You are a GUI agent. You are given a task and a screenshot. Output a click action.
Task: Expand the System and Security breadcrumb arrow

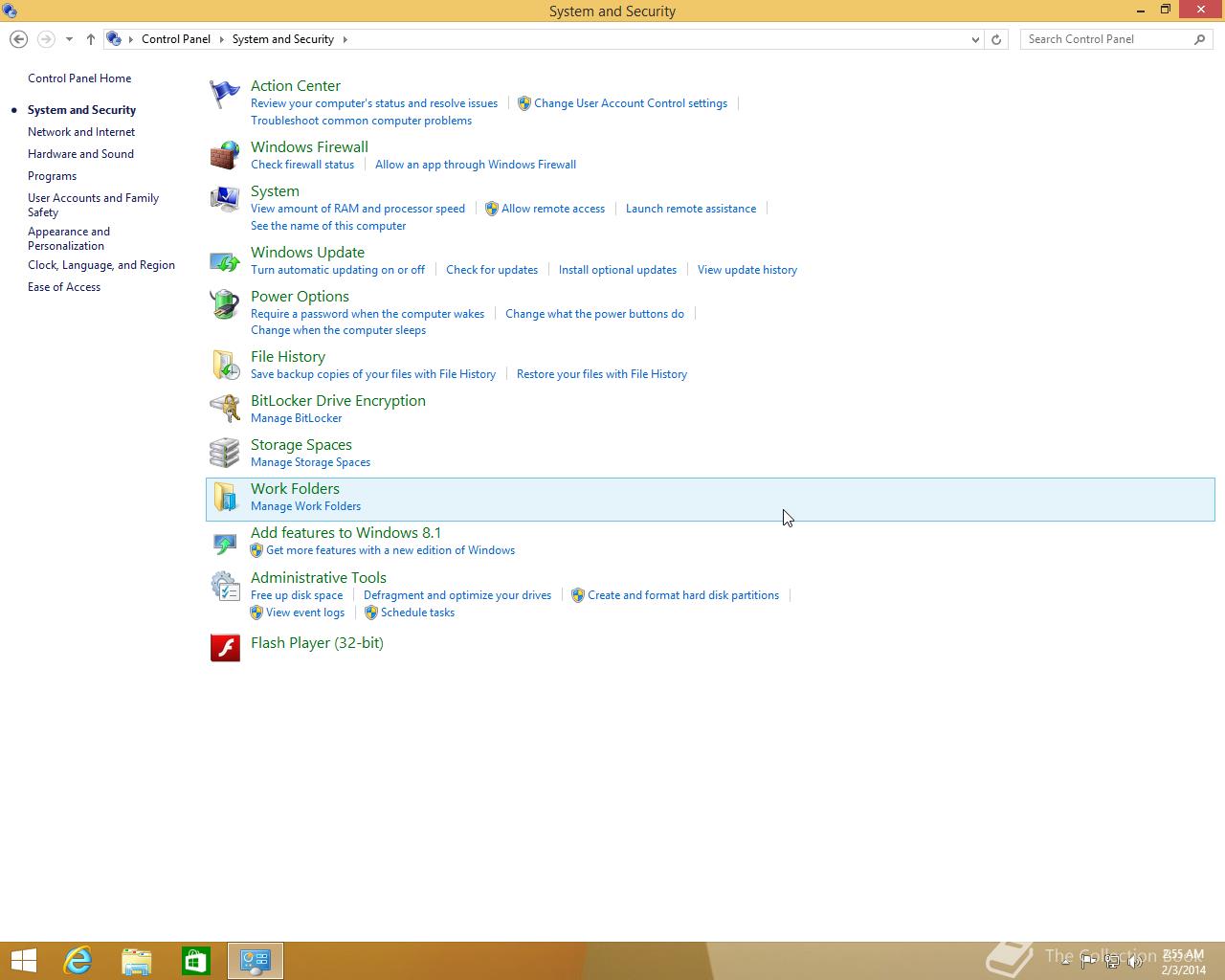(x=345, y=39)
